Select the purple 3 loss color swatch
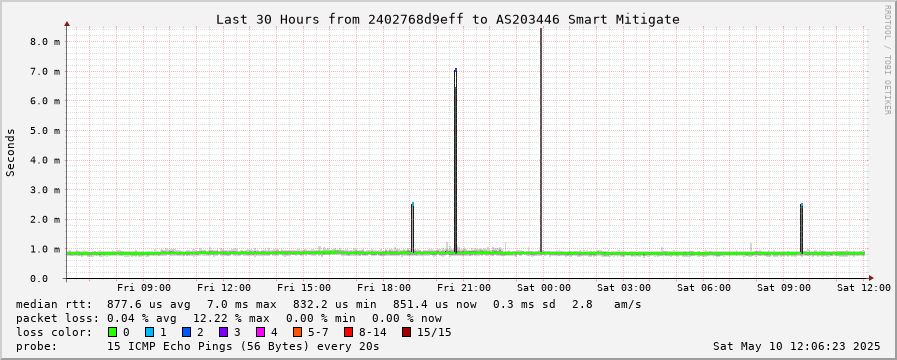Viewport: 897px width, 360px height. click(x=223, y=332)
